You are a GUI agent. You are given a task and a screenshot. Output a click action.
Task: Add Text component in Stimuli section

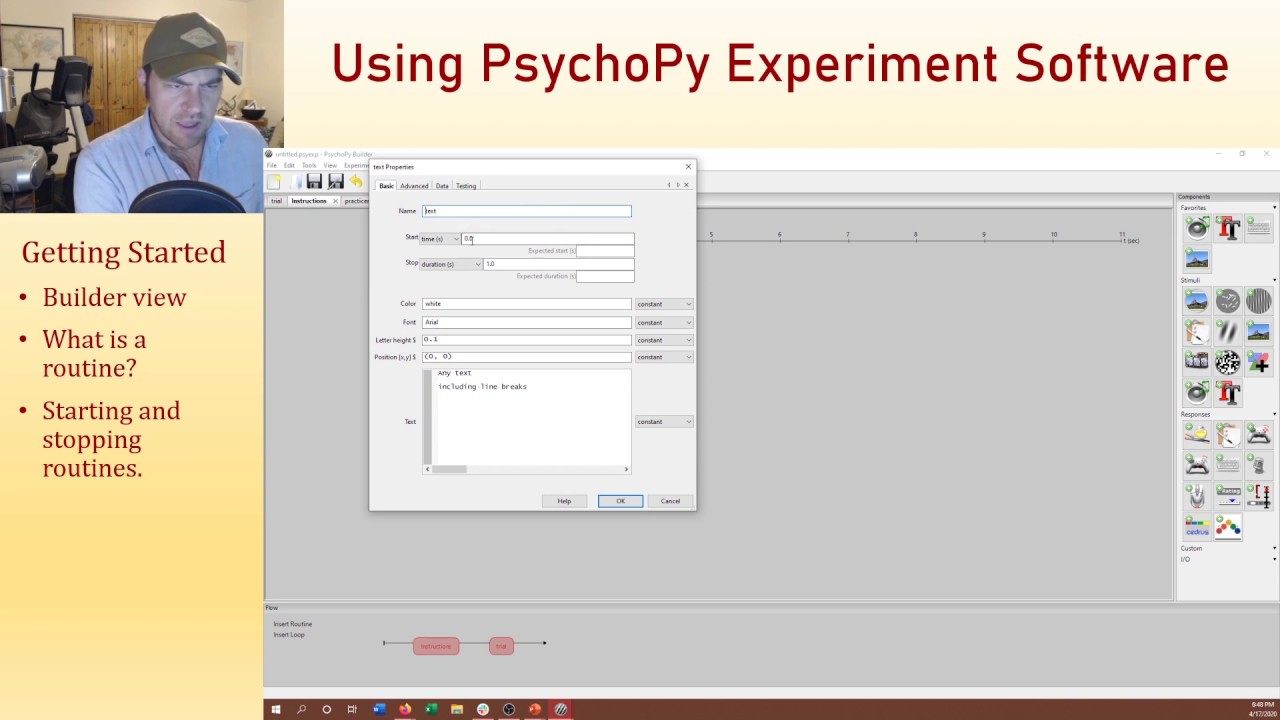pyautogui.click(x=1228, y=393)
